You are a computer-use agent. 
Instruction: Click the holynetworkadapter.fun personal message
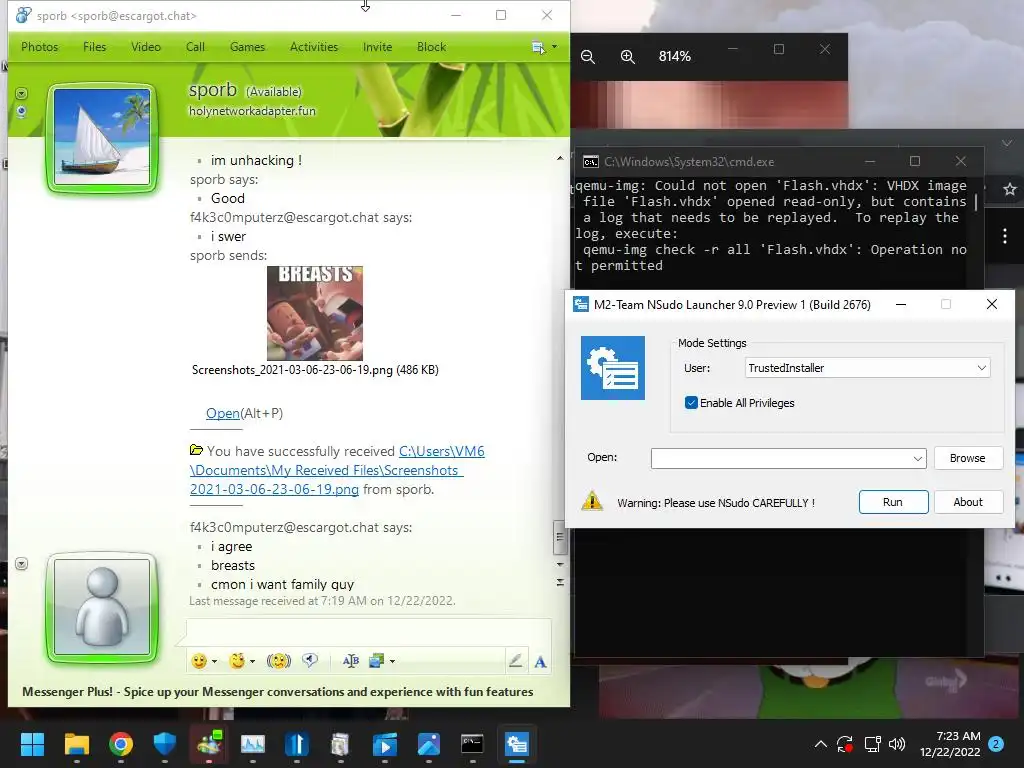pyautogui.click(x=252, y=111)
